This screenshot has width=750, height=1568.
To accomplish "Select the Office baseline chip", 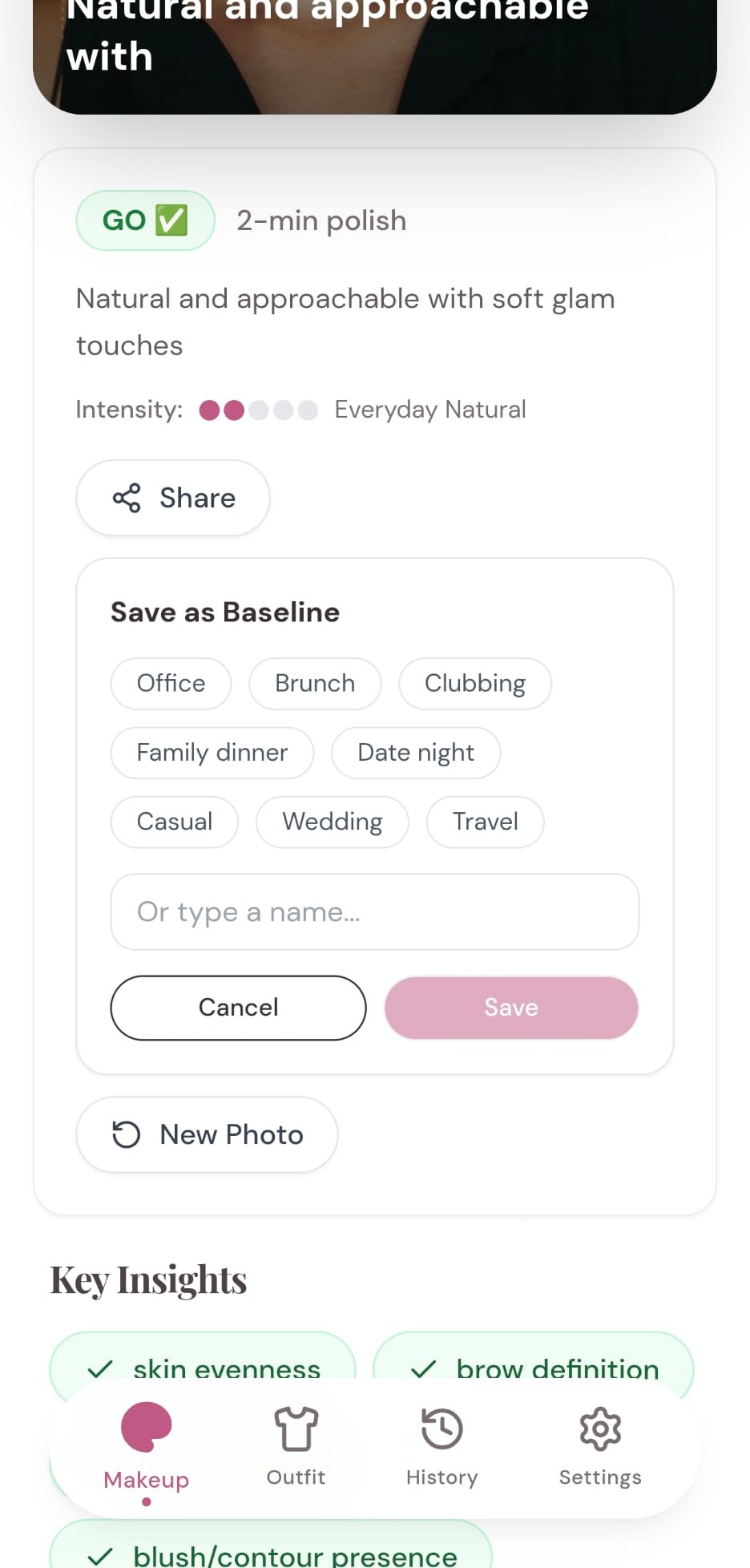I will click(x=171, y=684).
